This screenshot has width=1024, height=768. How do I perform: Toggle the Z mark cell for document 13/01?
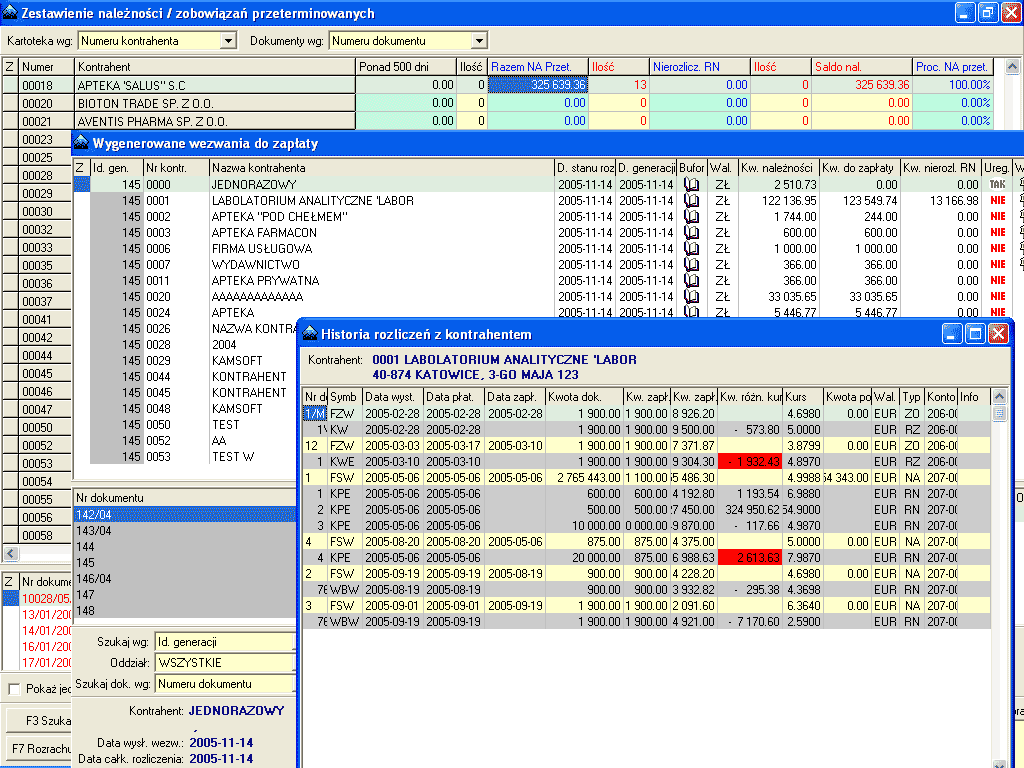[x=9, y=614]
